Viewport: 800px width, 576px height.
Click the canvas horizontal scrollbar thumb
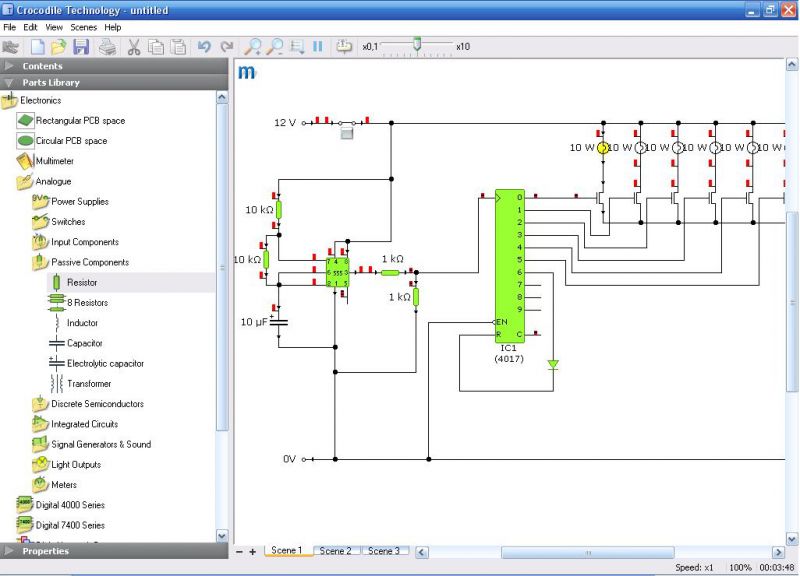tap(588, 552)
